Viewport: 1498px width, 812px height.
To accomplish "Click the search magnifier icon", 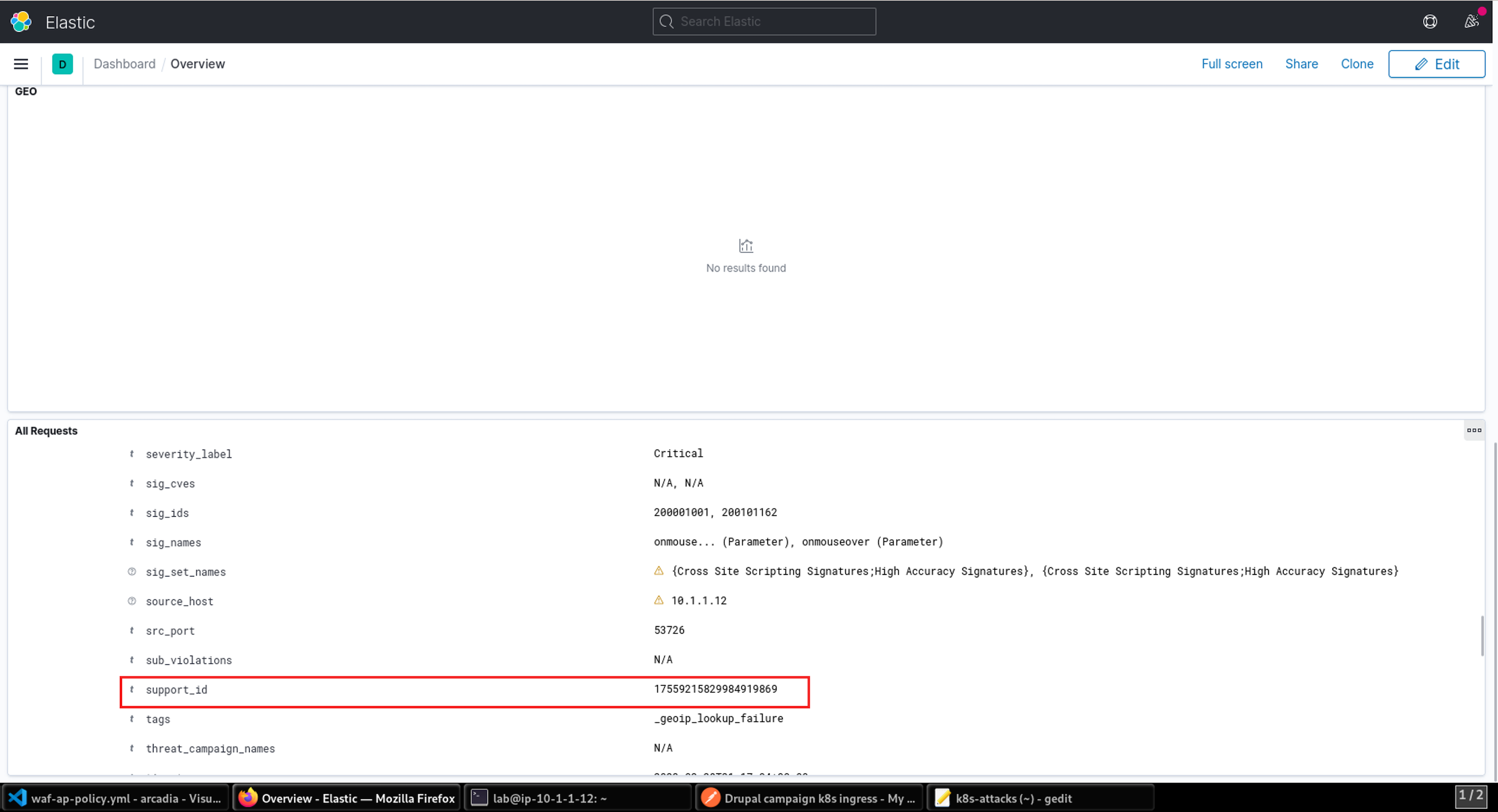I will coord(667,21).
